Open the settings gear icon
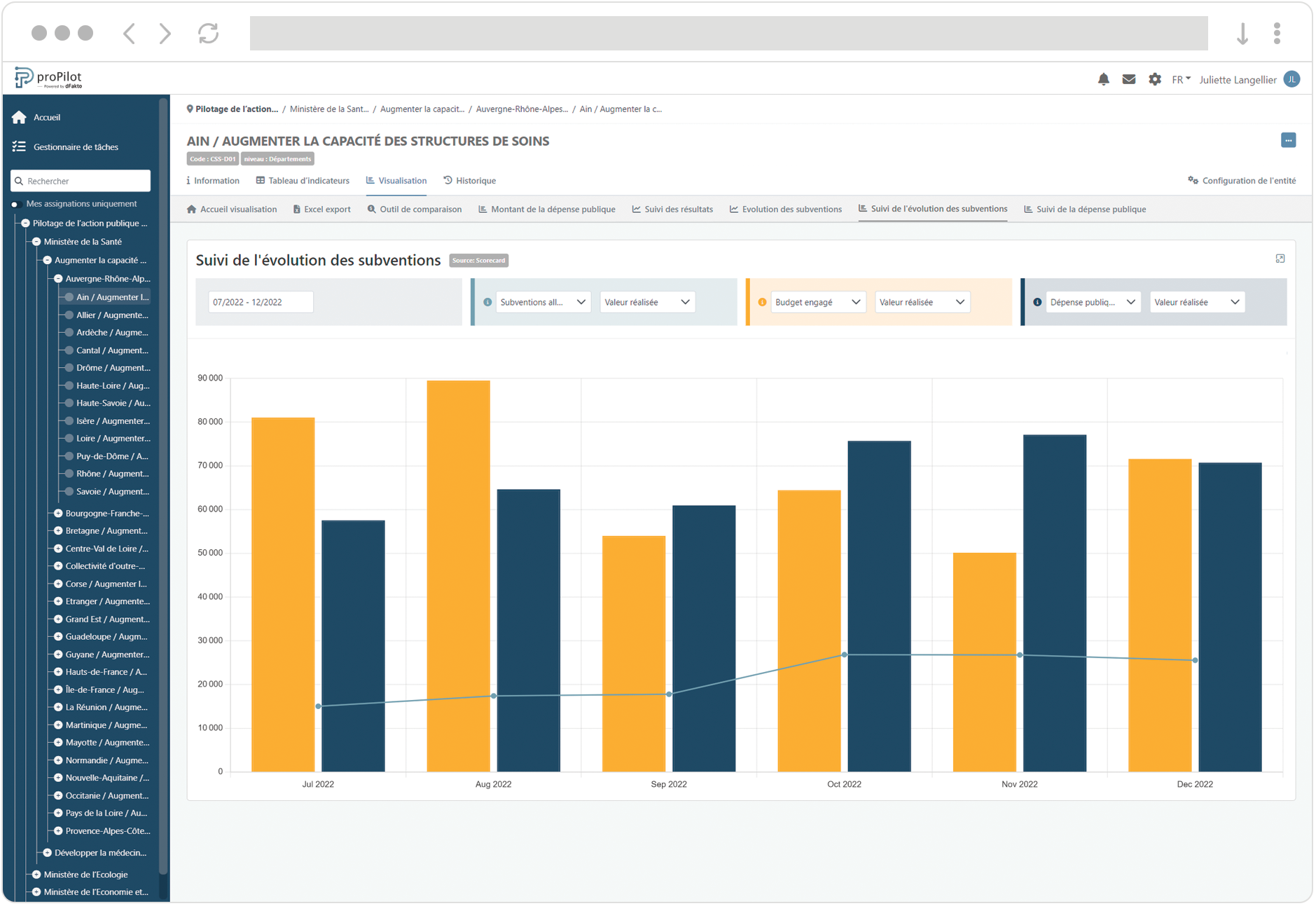1316x906 pixels. tap(1154, 79)
